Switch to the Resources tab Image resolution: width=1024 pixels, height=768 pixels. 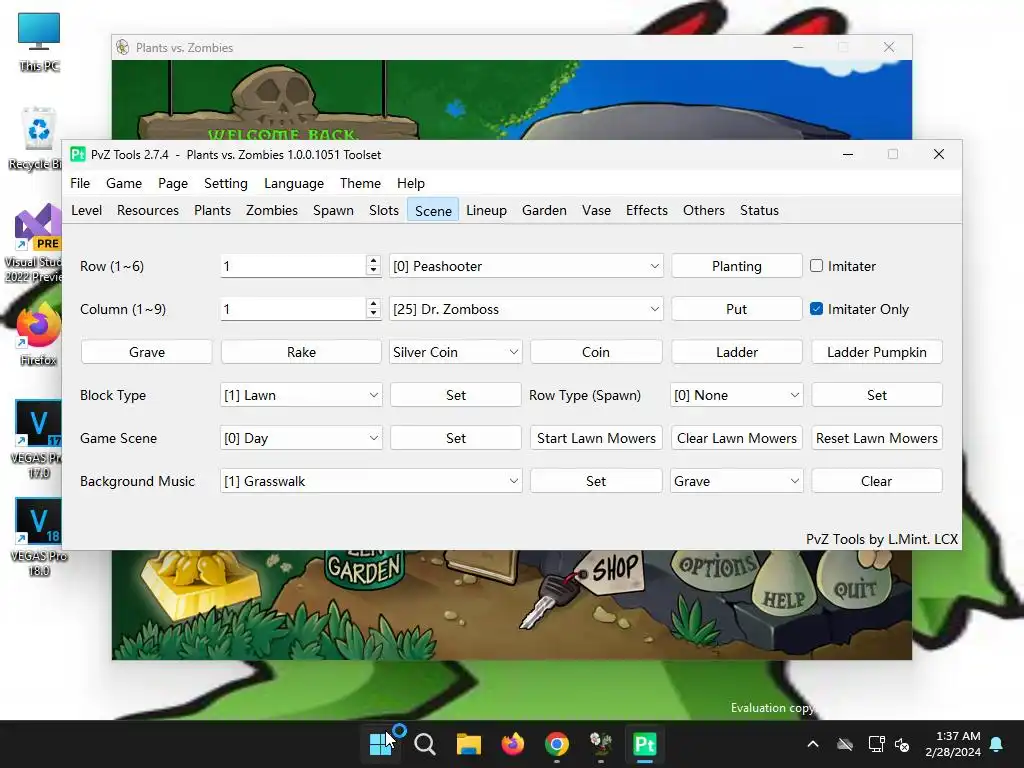pyautogui.click(x=148, y=210)
